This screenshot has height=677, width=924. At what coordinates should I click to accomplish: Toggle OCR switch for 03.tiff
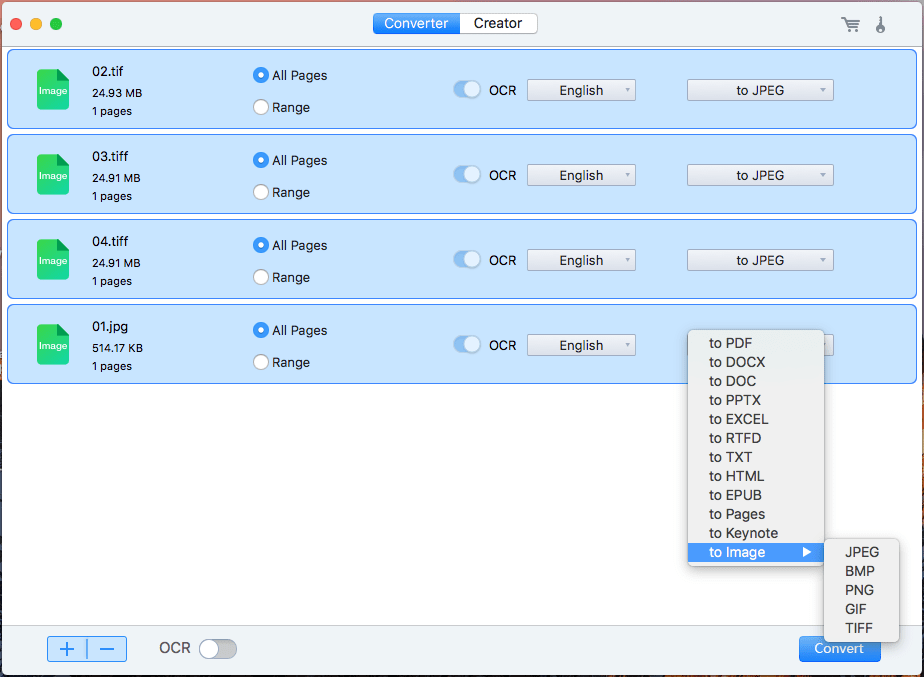click(x=467, y=174)
